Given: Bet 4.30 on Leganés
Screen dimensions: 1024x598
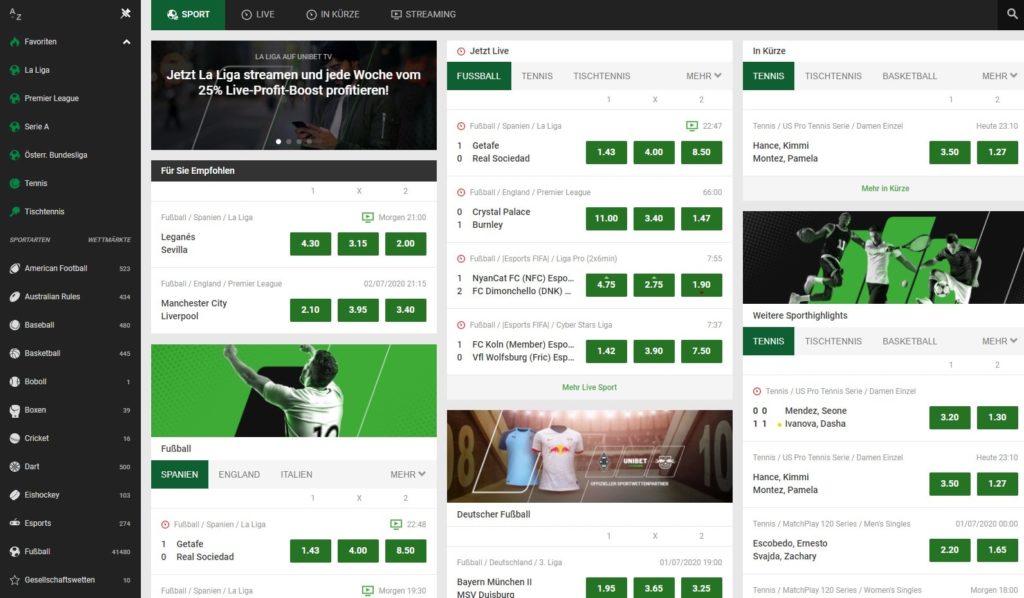Looking at the screenshot, I should click(x=310, y=244).
